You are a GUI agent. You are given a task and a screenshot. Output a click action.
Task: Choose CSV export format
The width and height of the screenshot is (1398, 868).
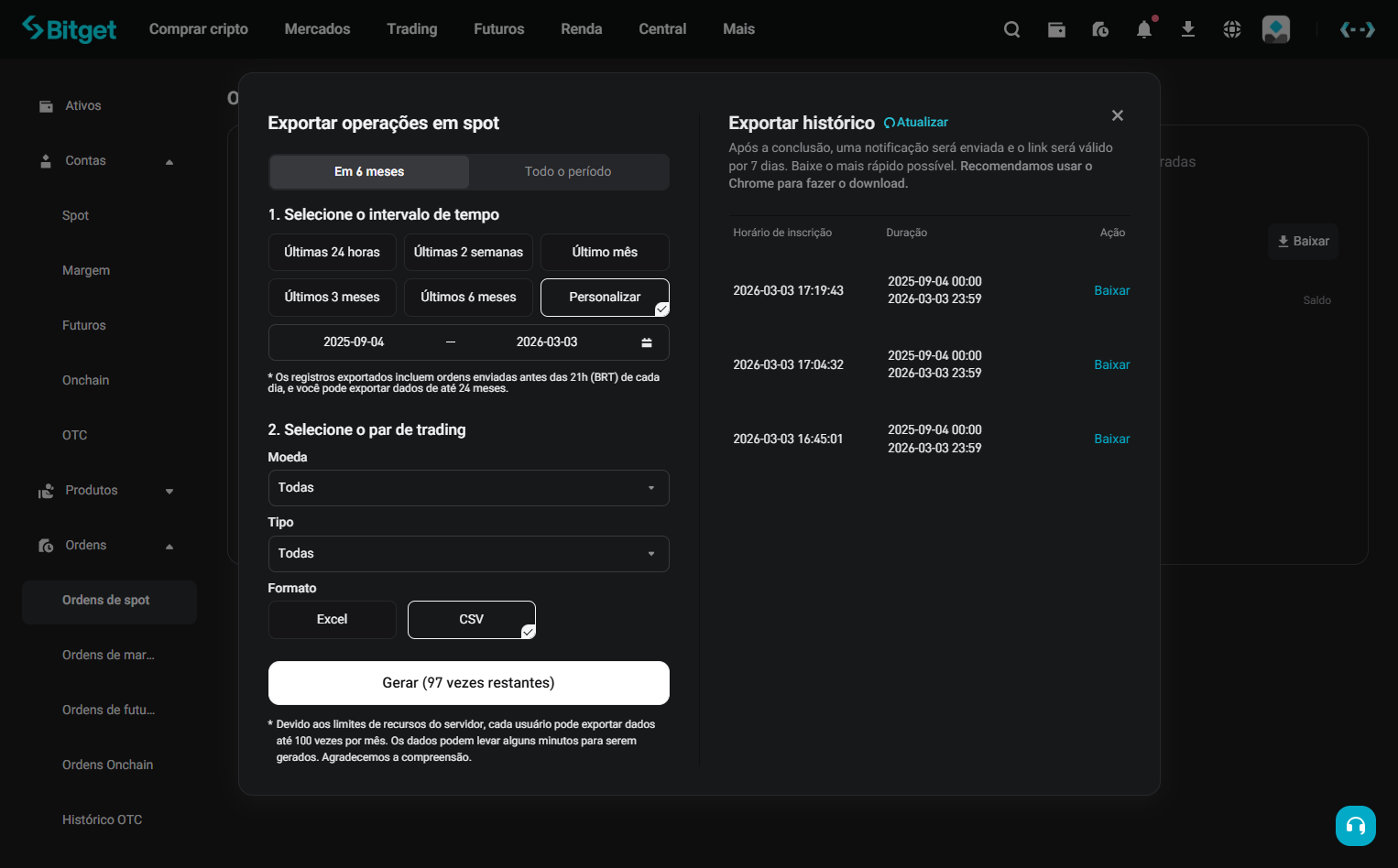472,620
